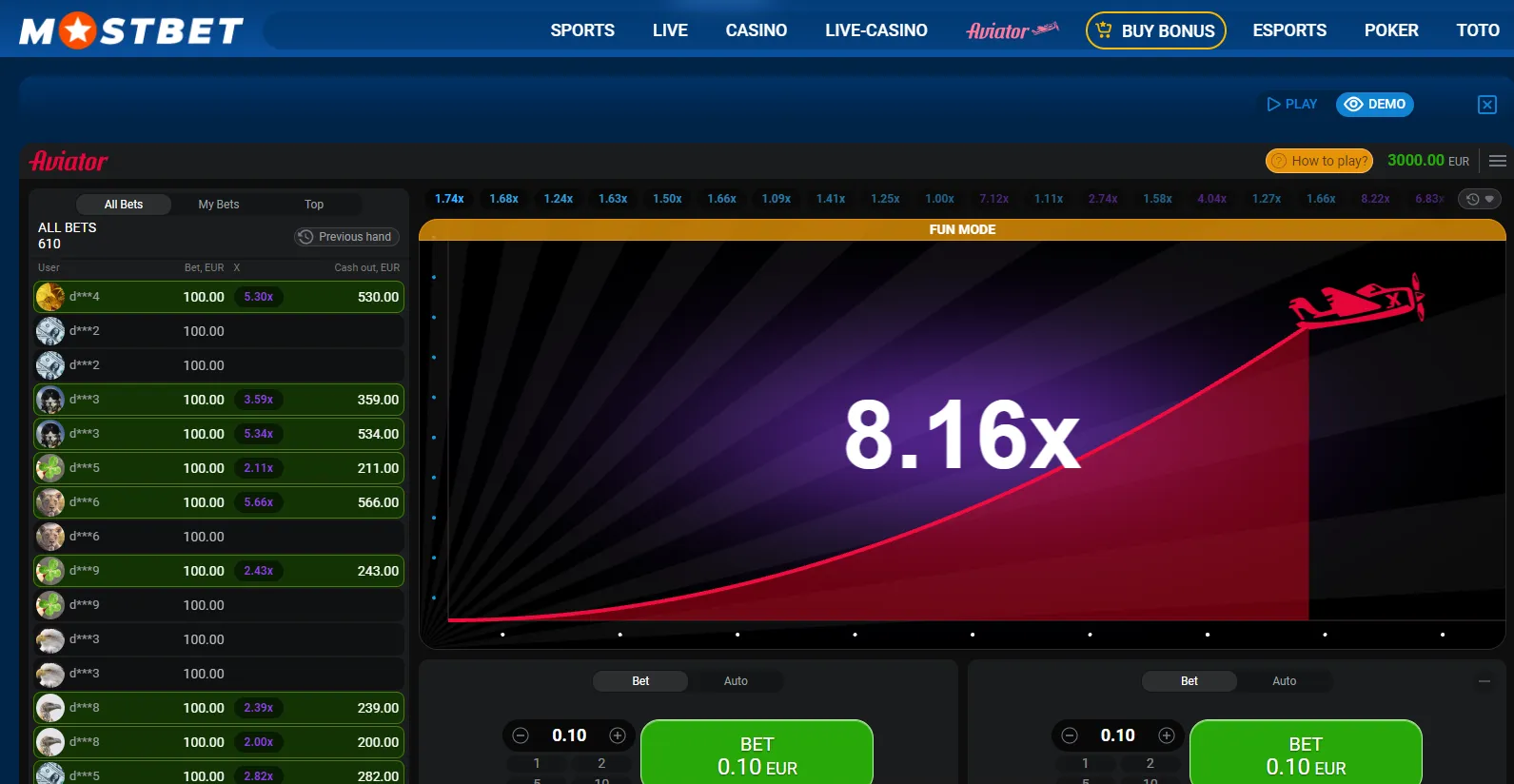The height and width of the screenshot is (784, 1514).
Task: Switch to PLAY mode
Action: coord(1291,105)
